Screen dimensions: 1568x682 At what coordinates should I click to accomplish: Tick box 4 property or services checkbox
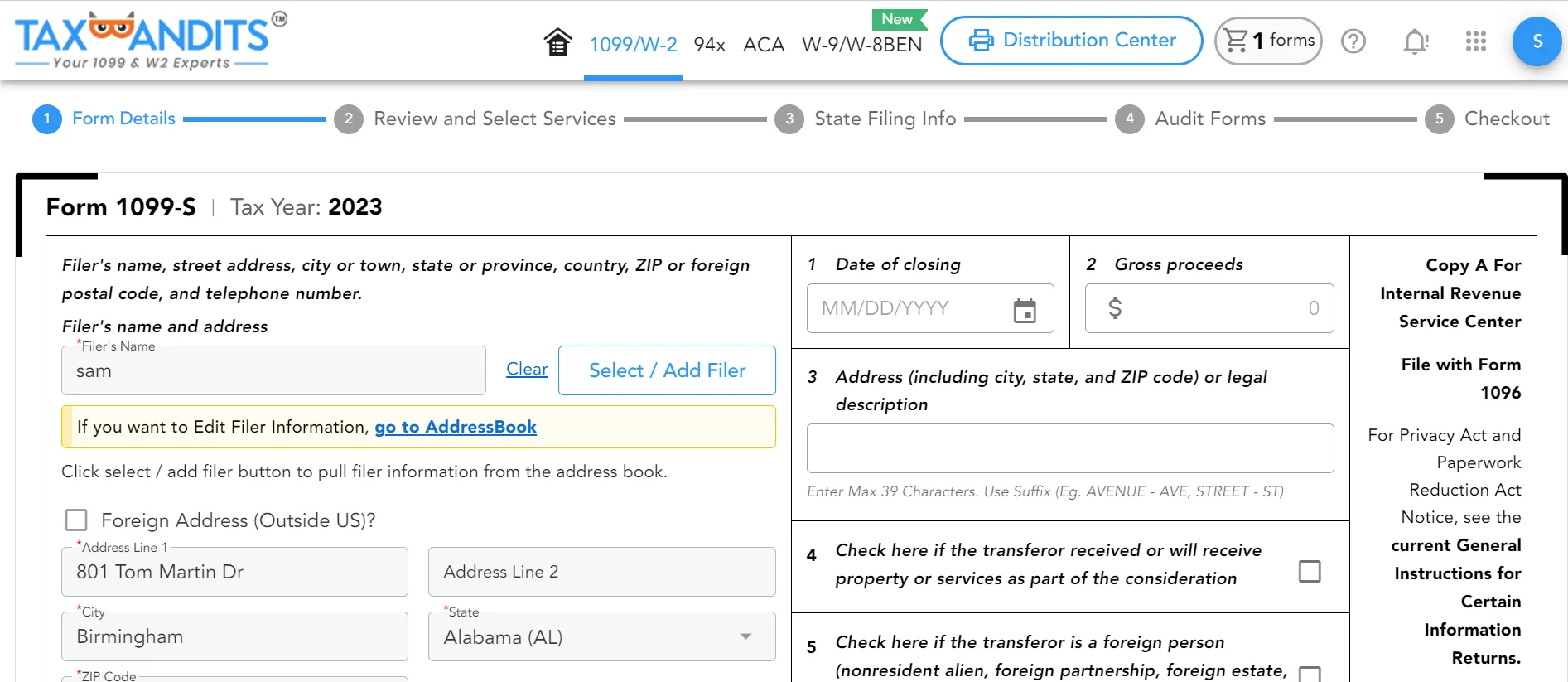click(x=1309, y=571)
